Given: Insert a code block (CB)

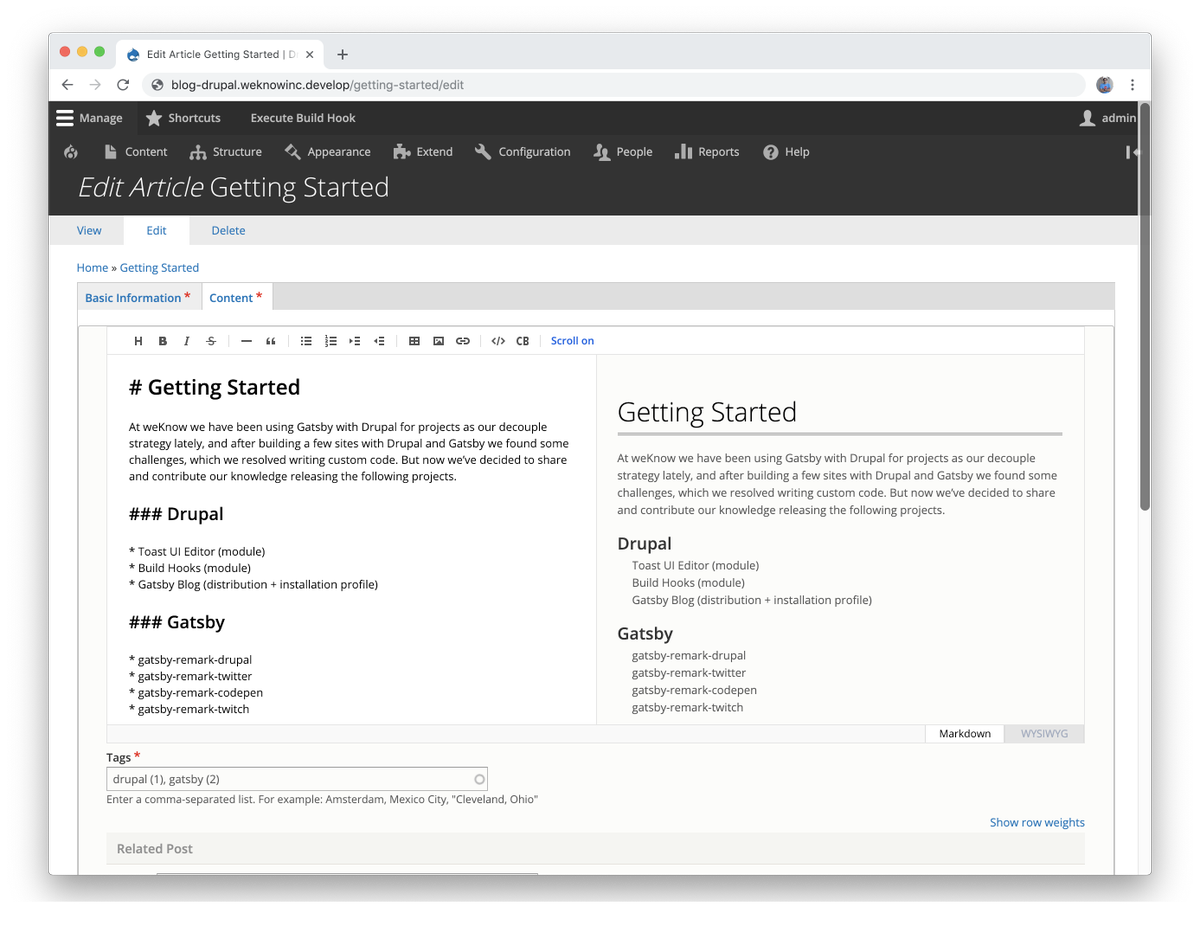Looking at the screenshot, I should (522, 341).
